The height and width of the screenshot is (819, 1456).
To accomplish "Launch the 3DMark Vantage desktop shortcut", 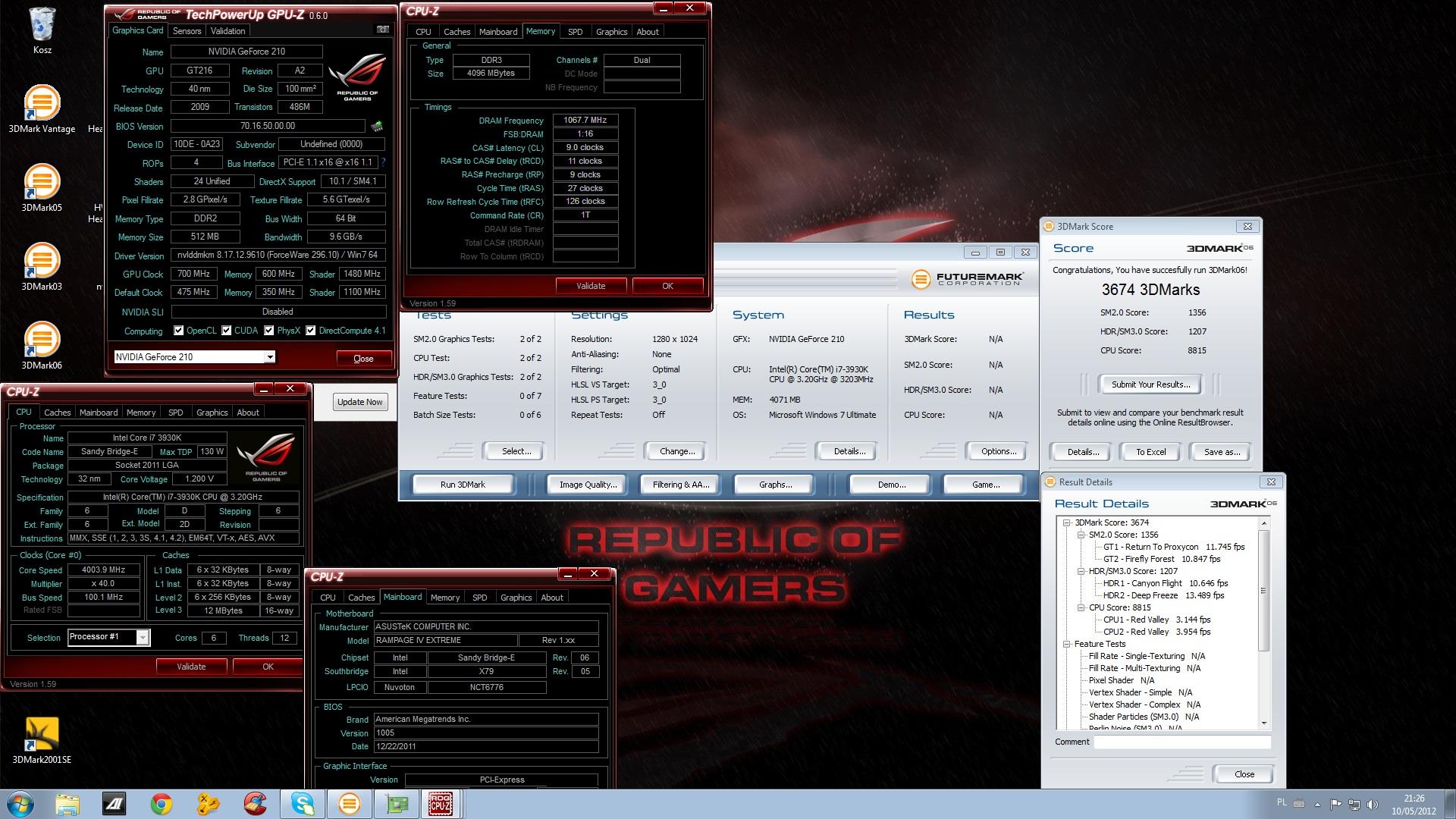I will (42, 108).
